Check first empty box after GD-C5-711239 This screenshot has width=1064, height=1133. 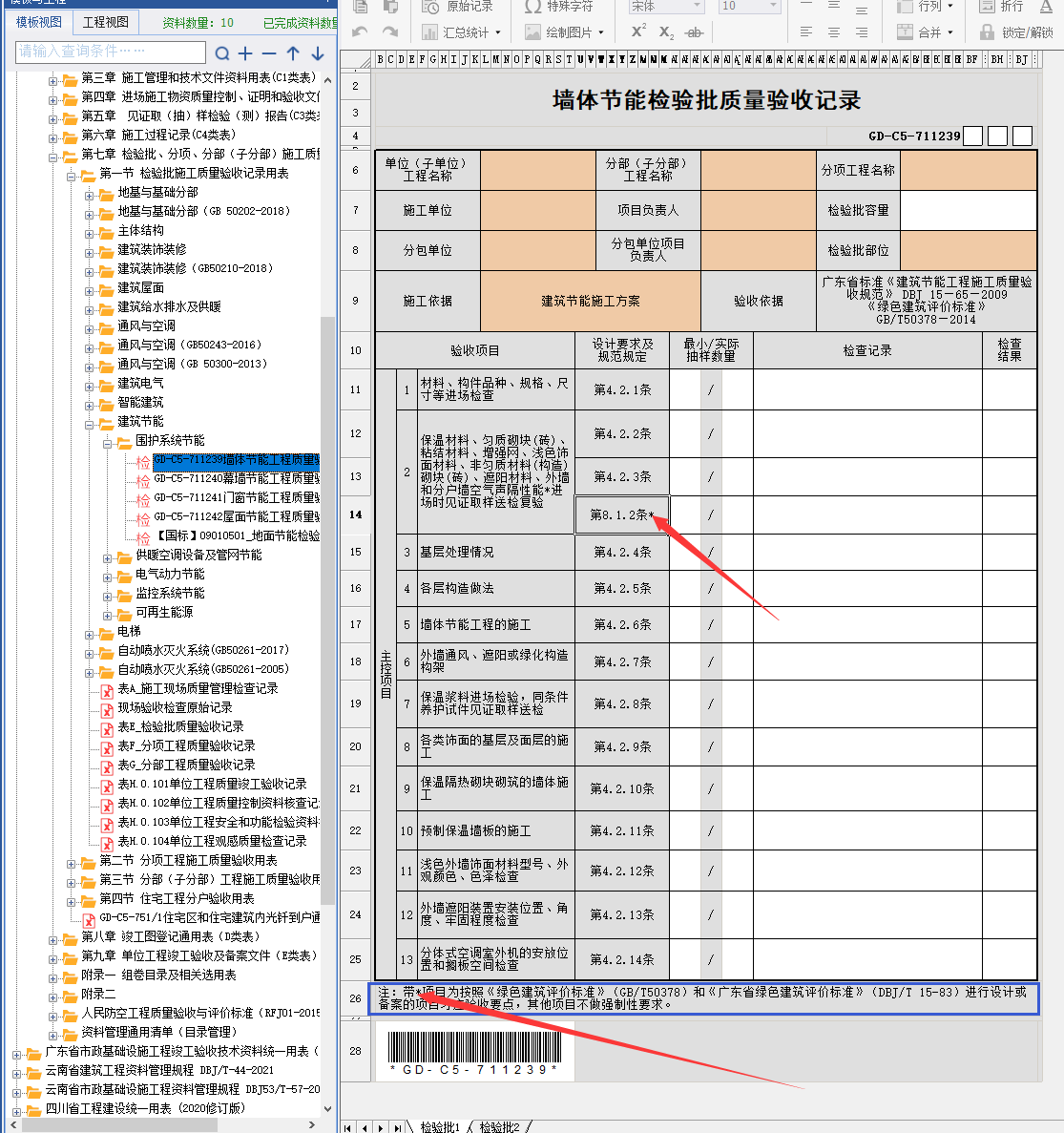(972, 136)
